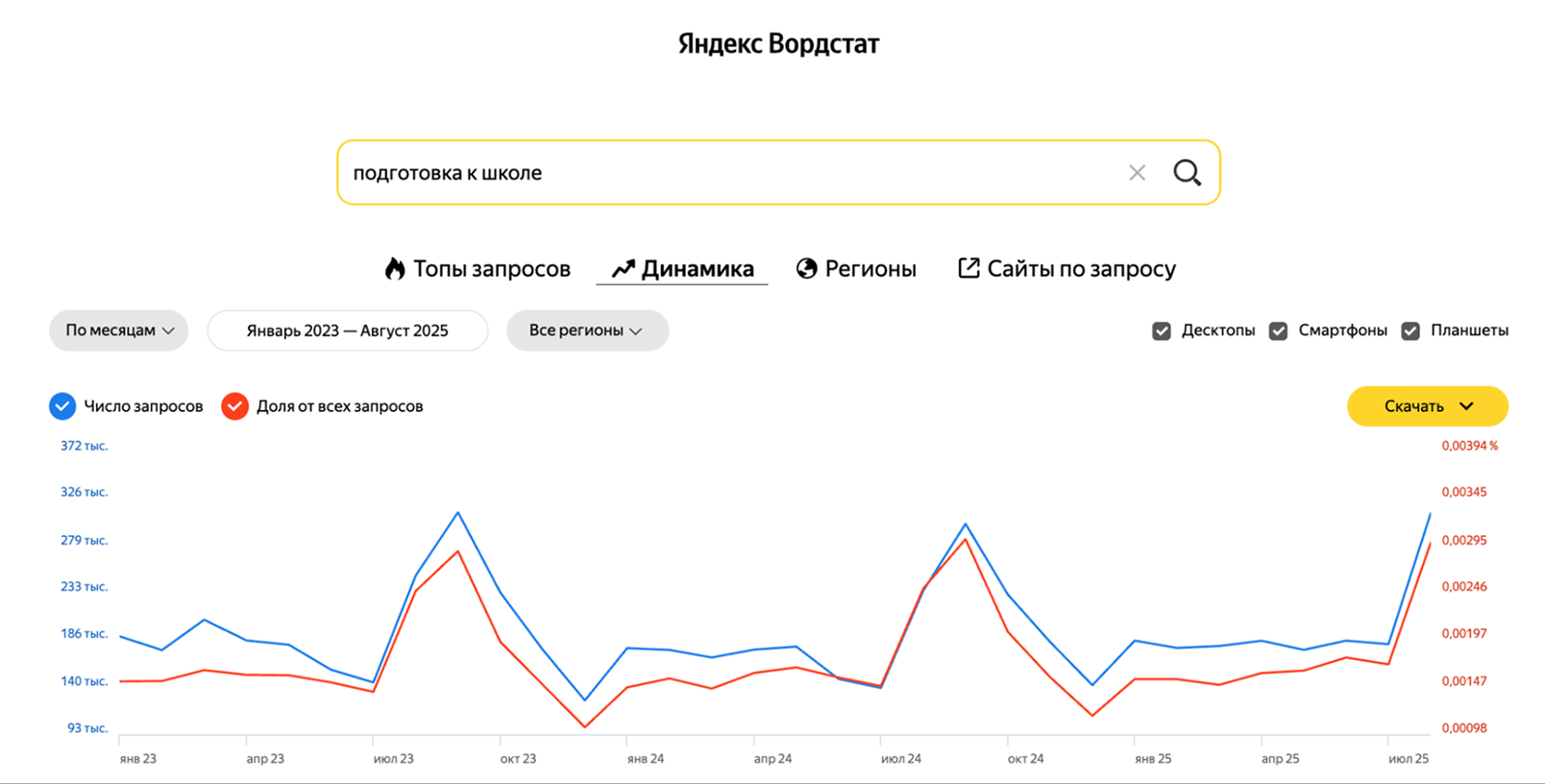Open the Все регионы dropdown

pyautogui.click(x=587, y=331)
